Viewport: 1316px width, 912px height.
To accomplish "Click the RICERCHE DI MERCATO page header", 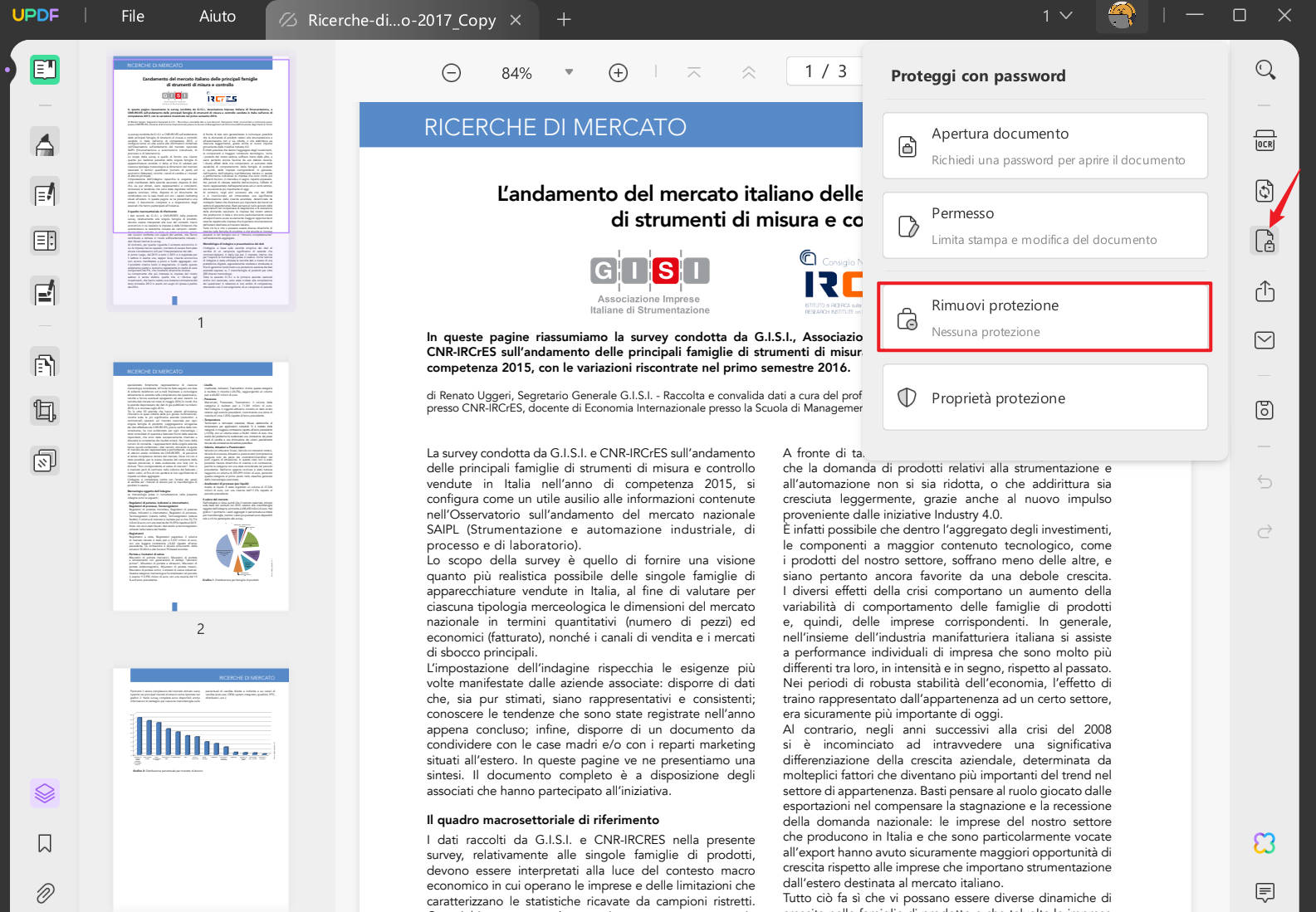I will point(555,127).
